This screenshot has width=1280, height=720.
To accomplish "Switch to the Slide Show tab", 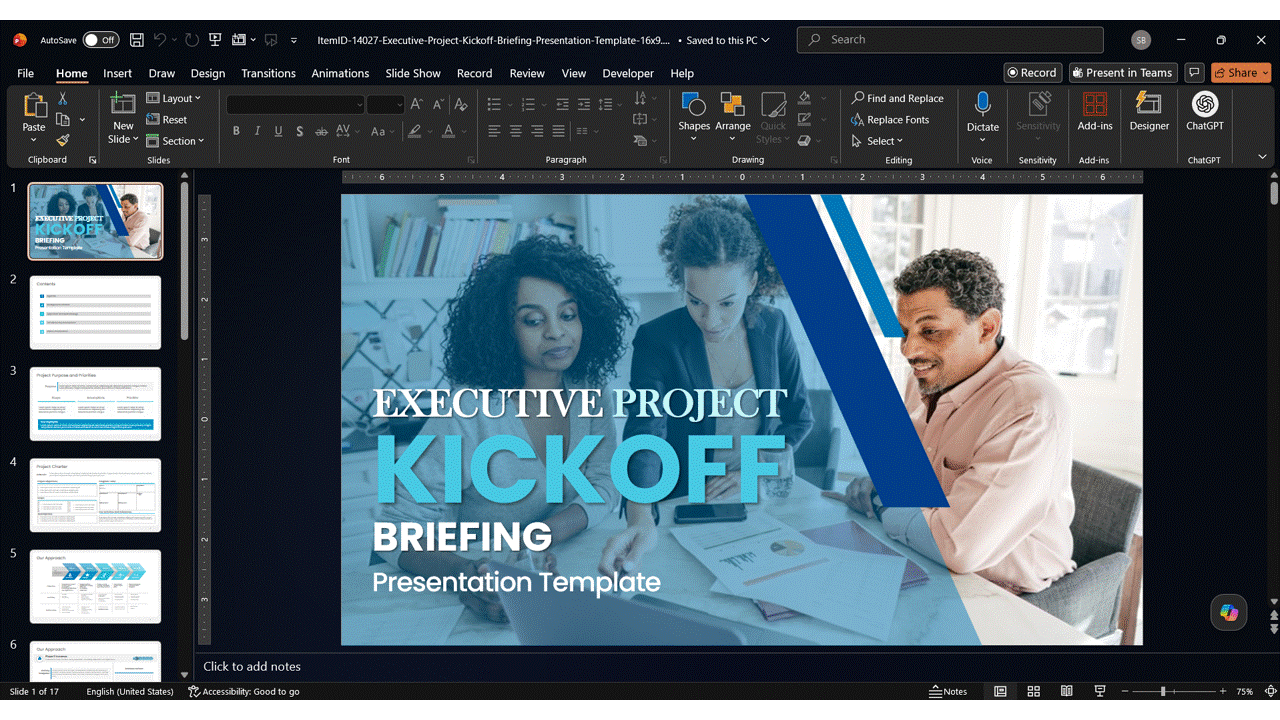I will pos(413,73).
